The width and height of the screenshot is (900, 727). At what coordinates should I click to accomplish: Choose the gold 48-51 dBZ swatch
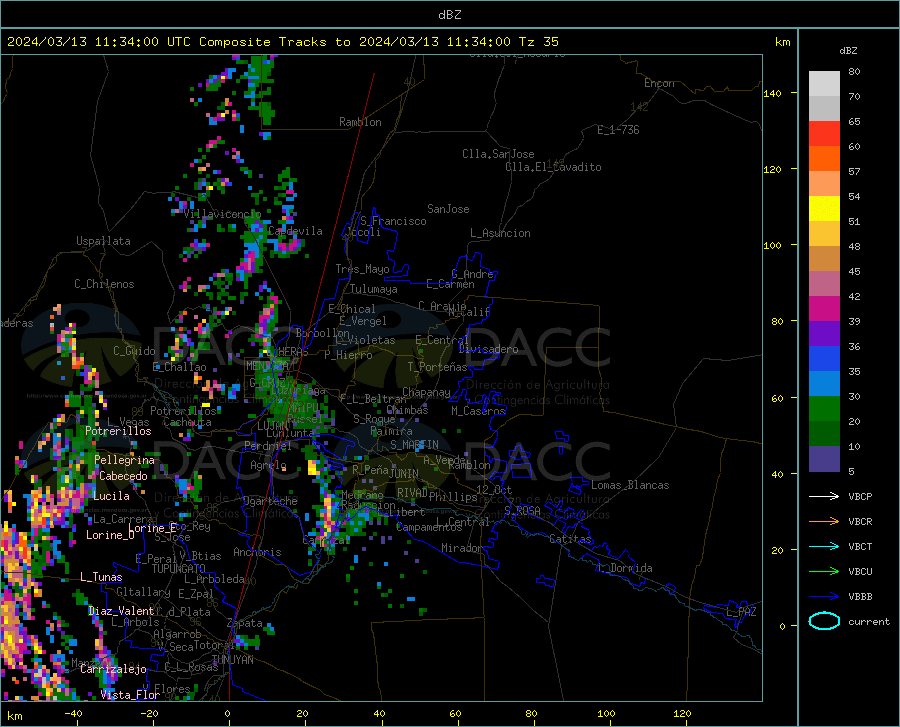[824, 234]
